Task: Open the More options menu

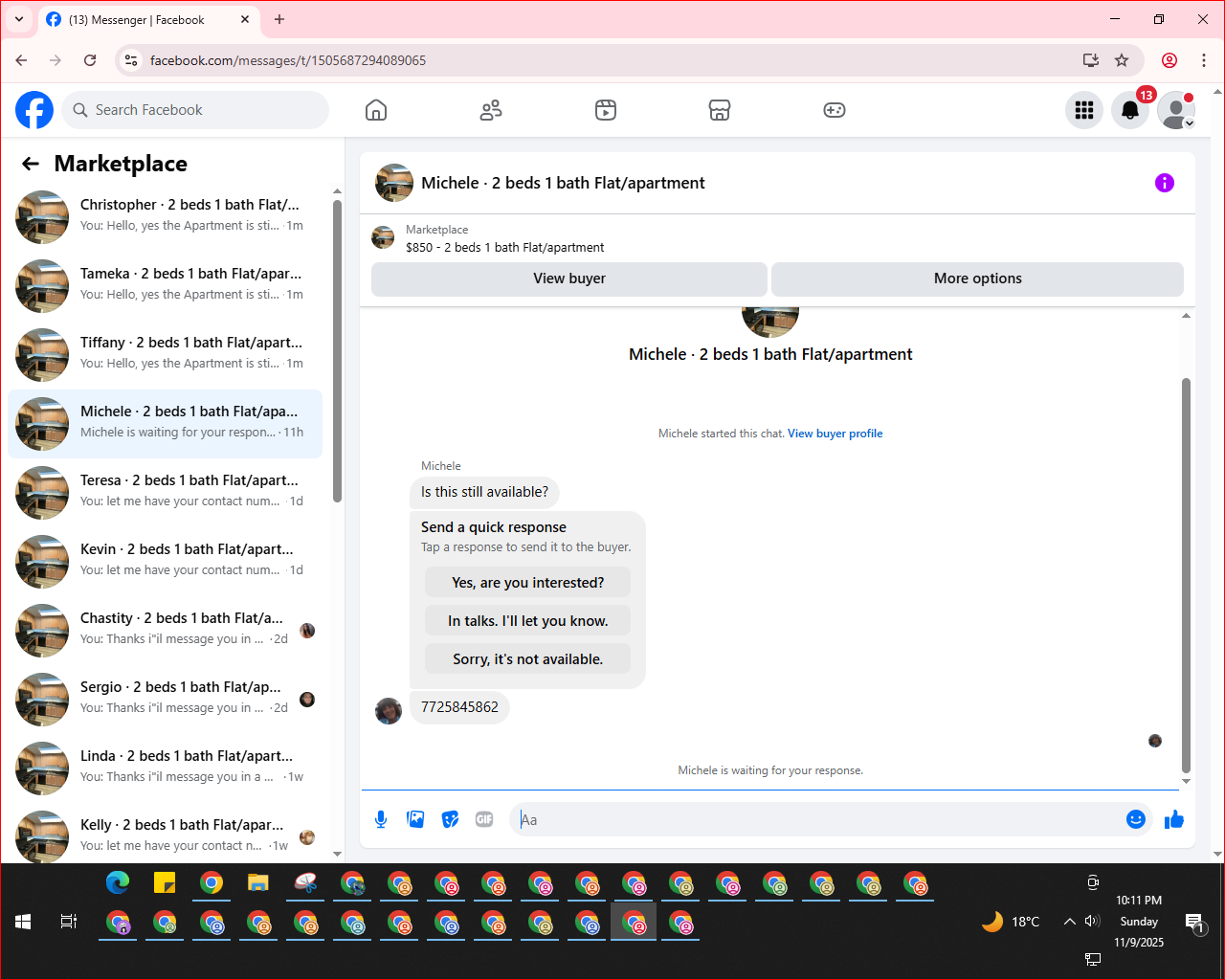Action: pyautogui.click(x=977, y=278)
